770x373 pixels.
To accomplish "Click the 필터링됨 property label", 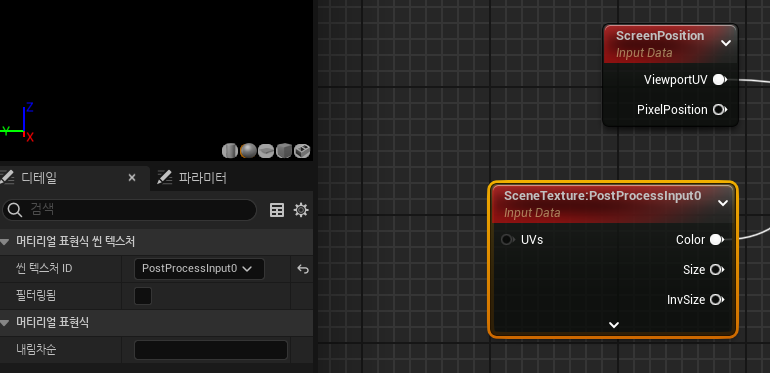I will (x=36, y=296).
